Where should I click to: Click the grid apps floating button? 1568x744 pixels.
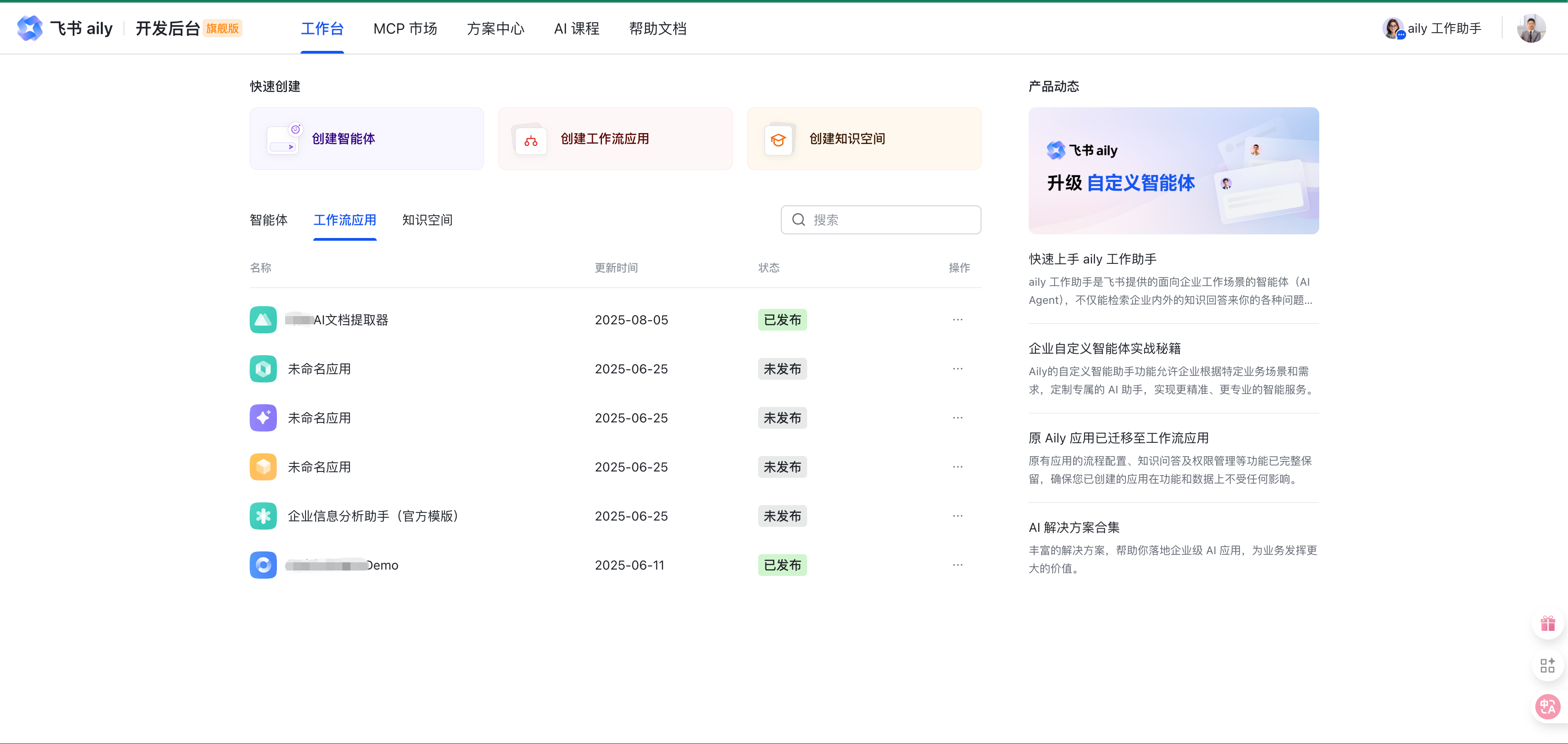(1547, 665)
